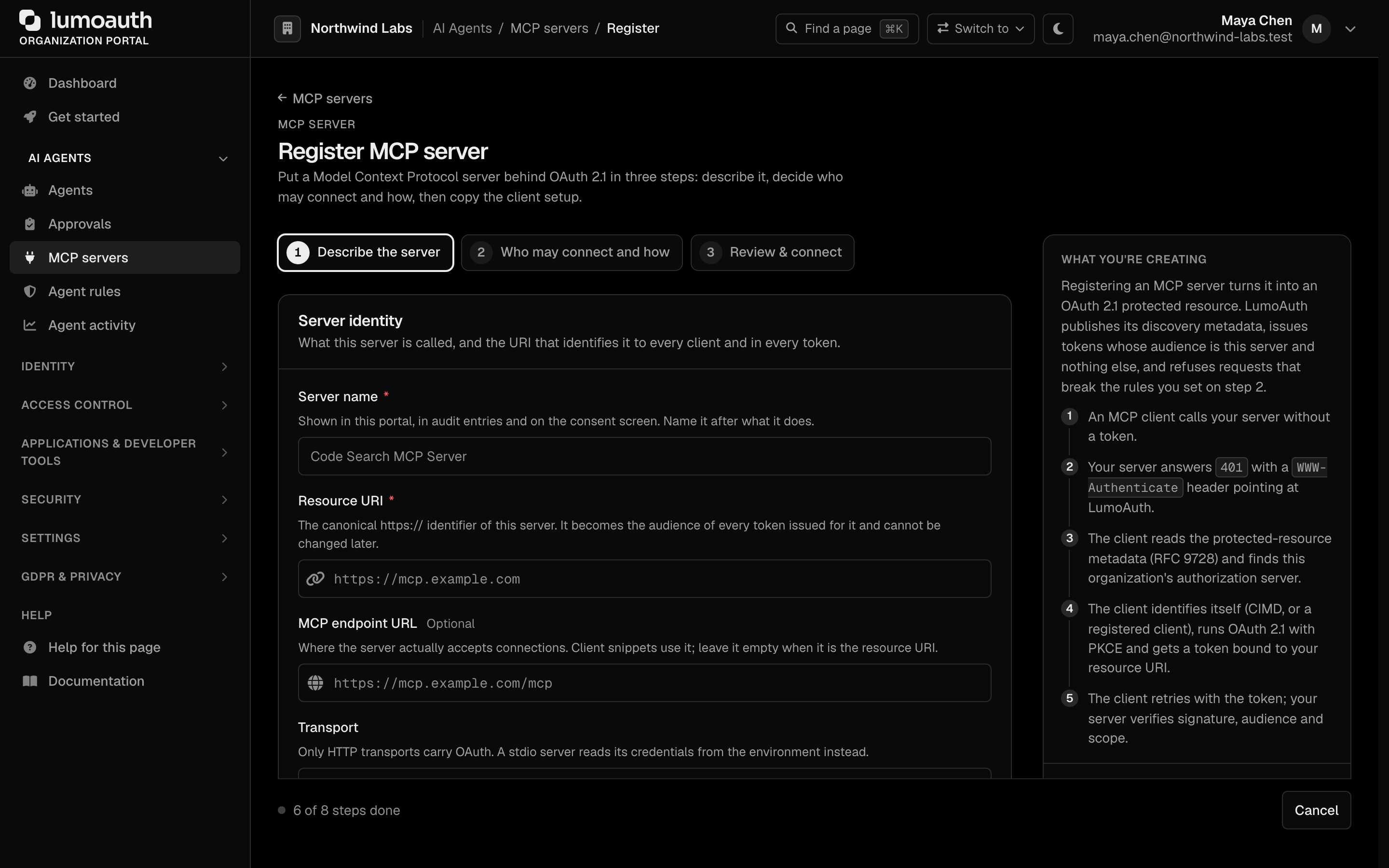1389x868 pixels.
Task: Click the Help for this page question icon
Action: click(x=30, y=648)
